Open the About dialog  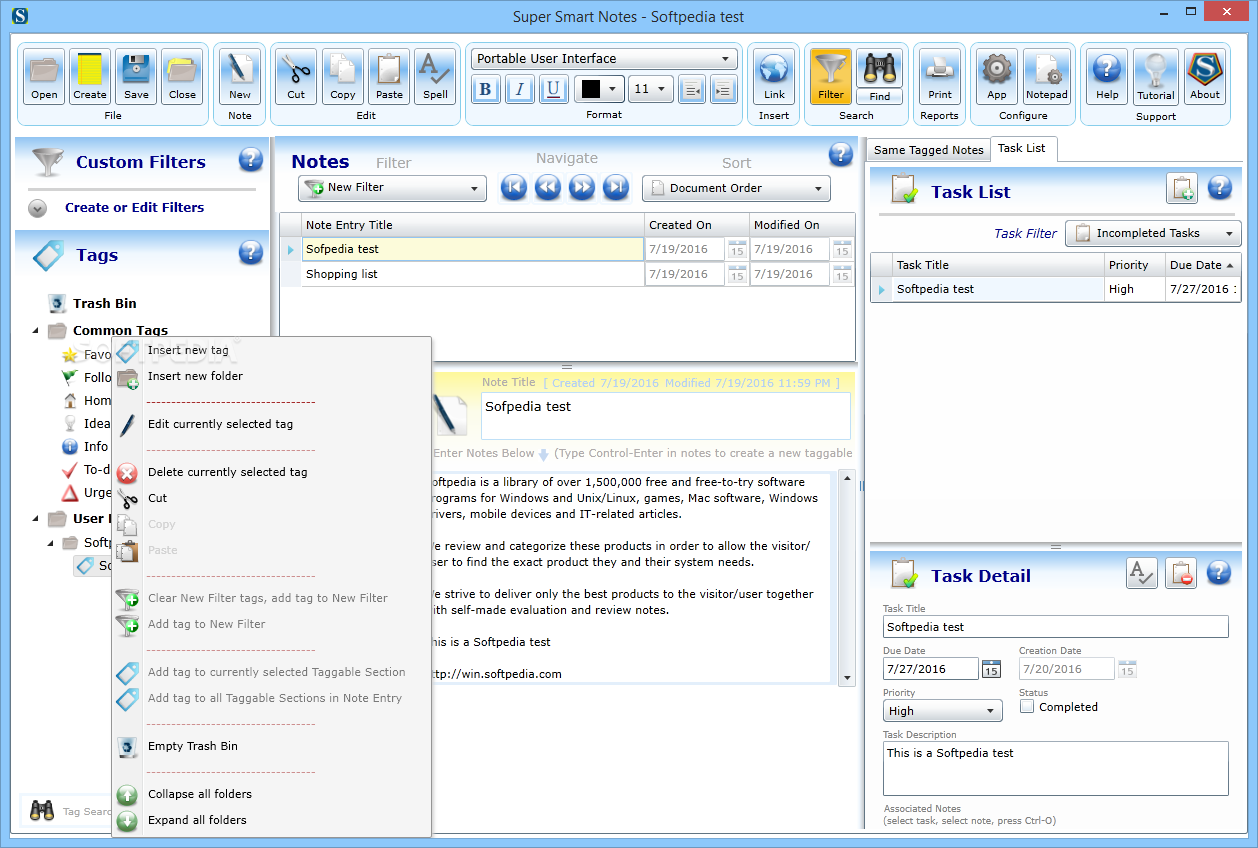1205,76
